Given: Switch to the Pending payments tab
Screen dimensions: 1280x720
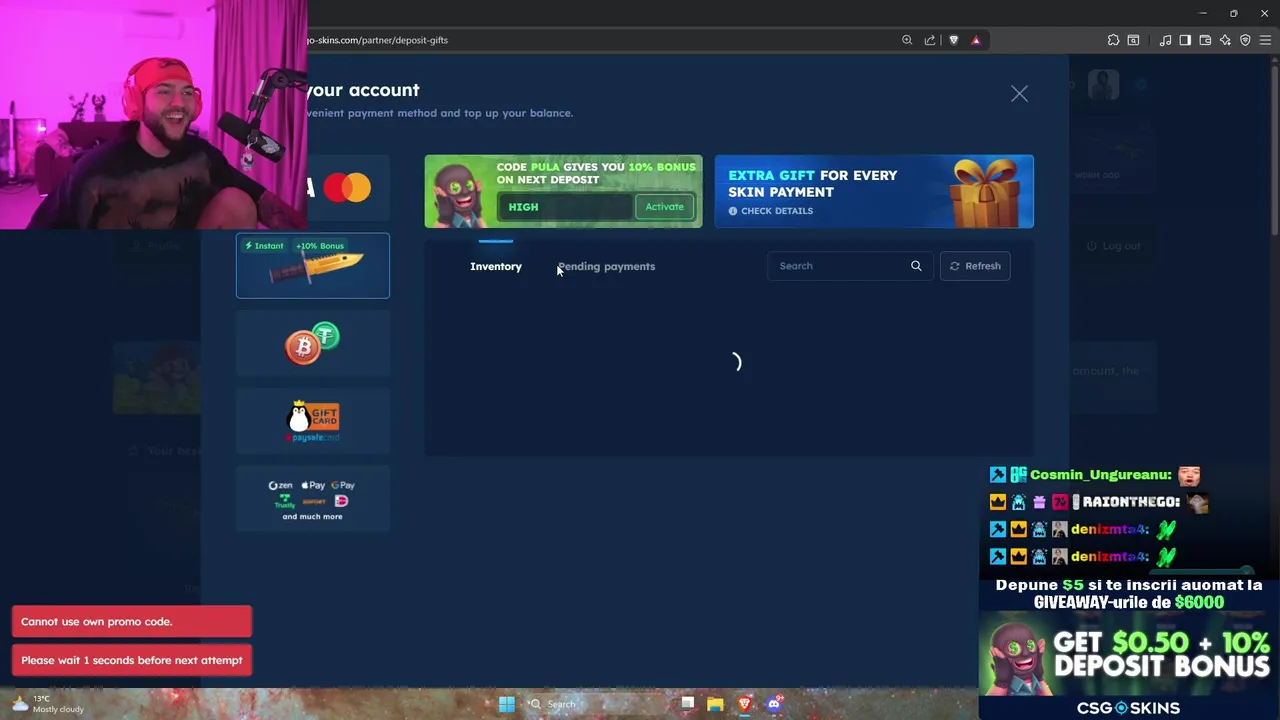Looking at the screenshot, I should [x=606, y=266].
